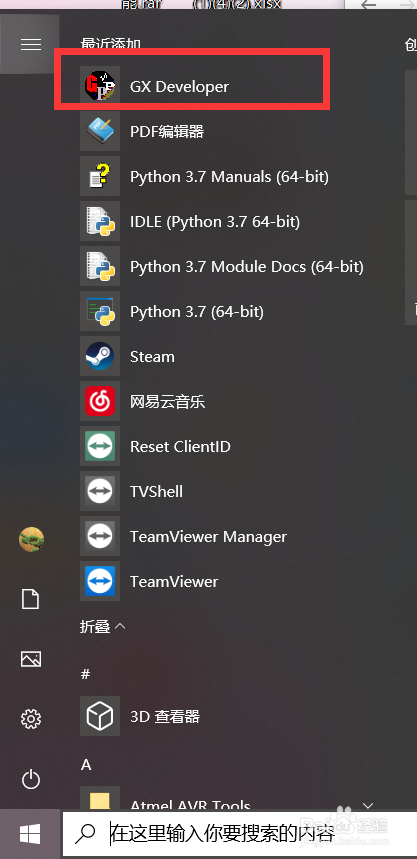Click the Windows Start button
Viewport: 417px width, 859px height.
point(30,834)
